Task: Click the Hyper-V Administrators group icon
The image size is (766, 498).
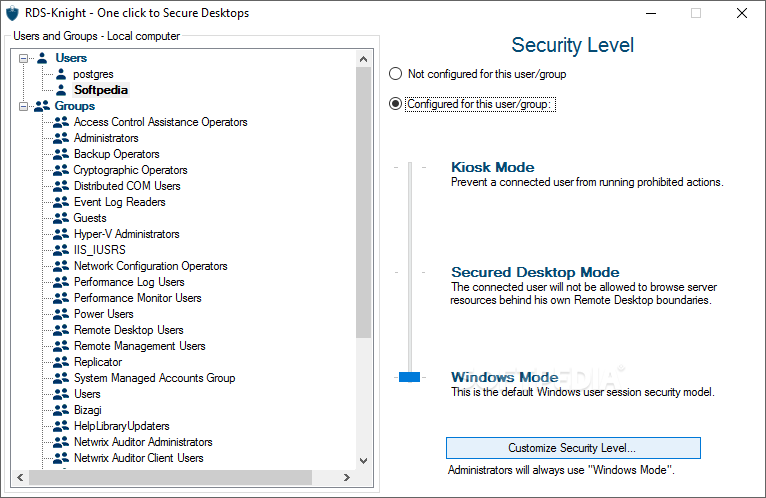Action: pos(61,234)
